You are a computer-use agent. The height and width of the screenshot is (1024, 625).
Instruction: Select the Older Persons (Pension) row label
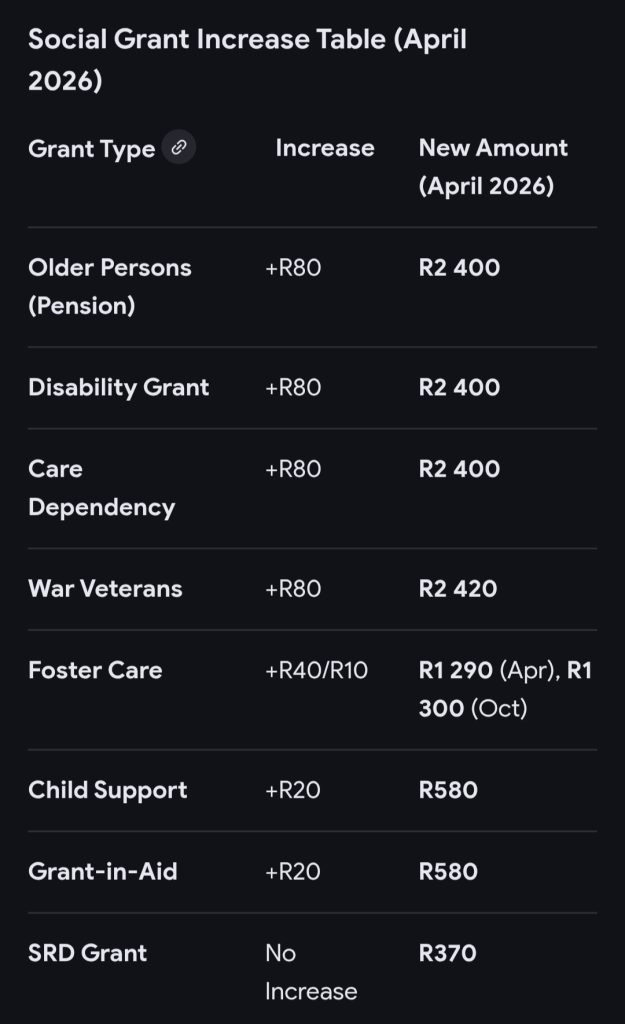(x=110, y=286)
